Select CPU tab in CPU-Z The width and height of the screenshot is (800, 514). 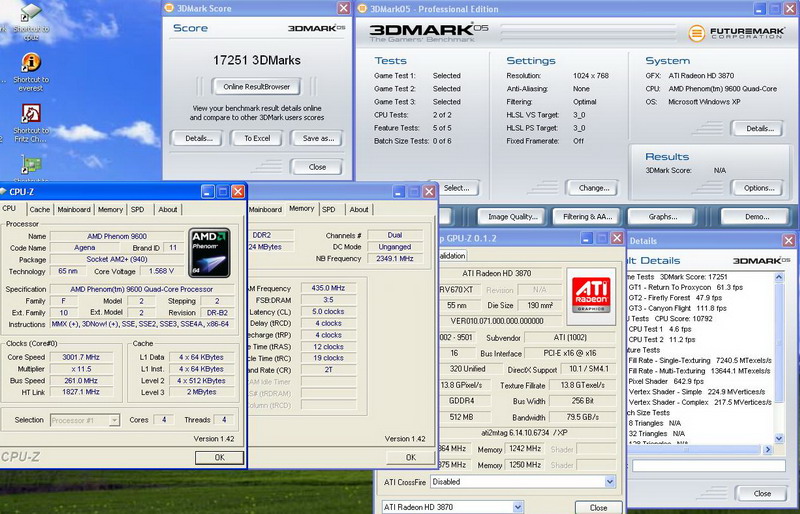point(9,208)
